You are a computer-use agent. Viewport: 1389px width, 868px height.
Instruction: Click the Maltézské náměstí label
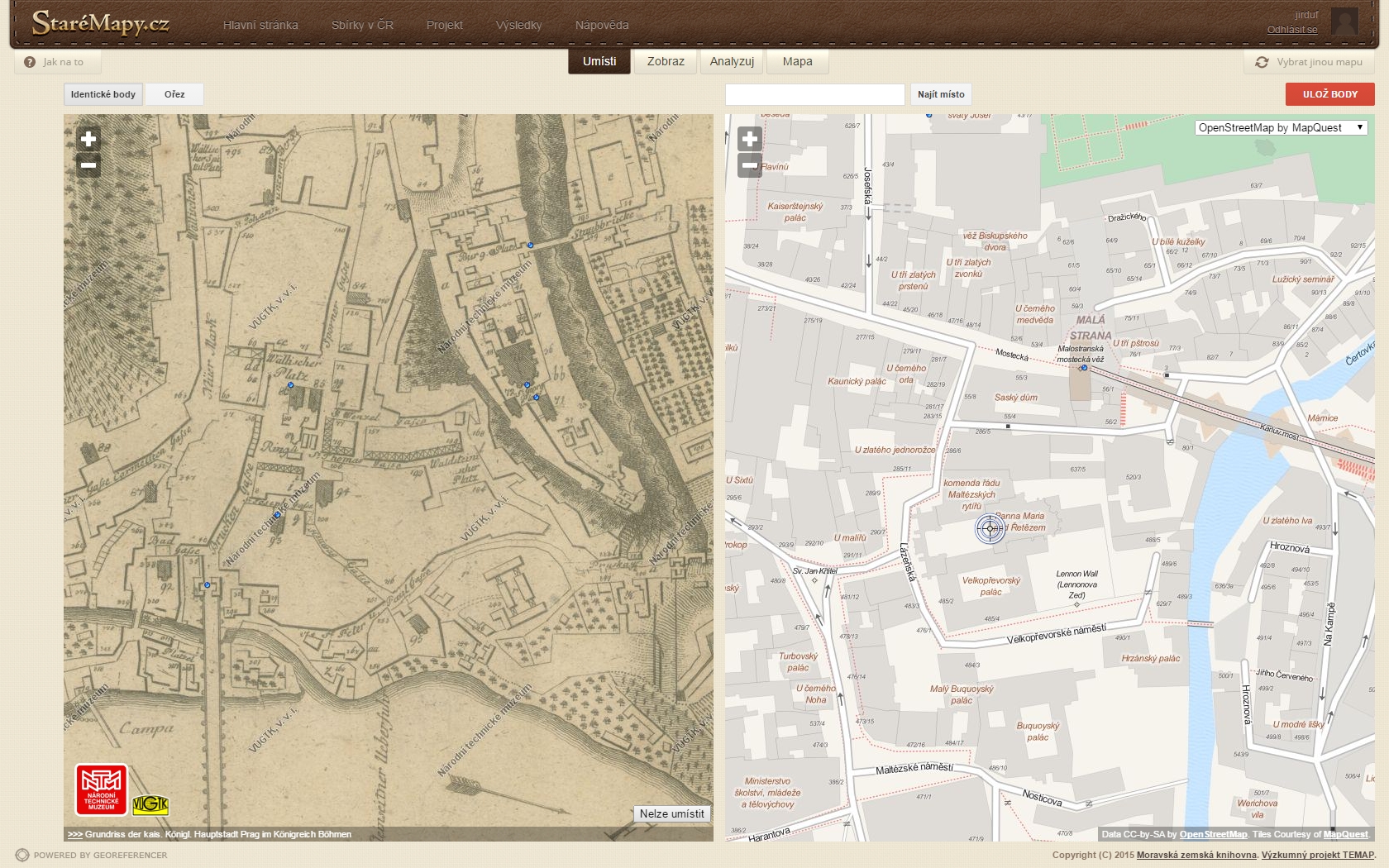(x=914, y=768)
